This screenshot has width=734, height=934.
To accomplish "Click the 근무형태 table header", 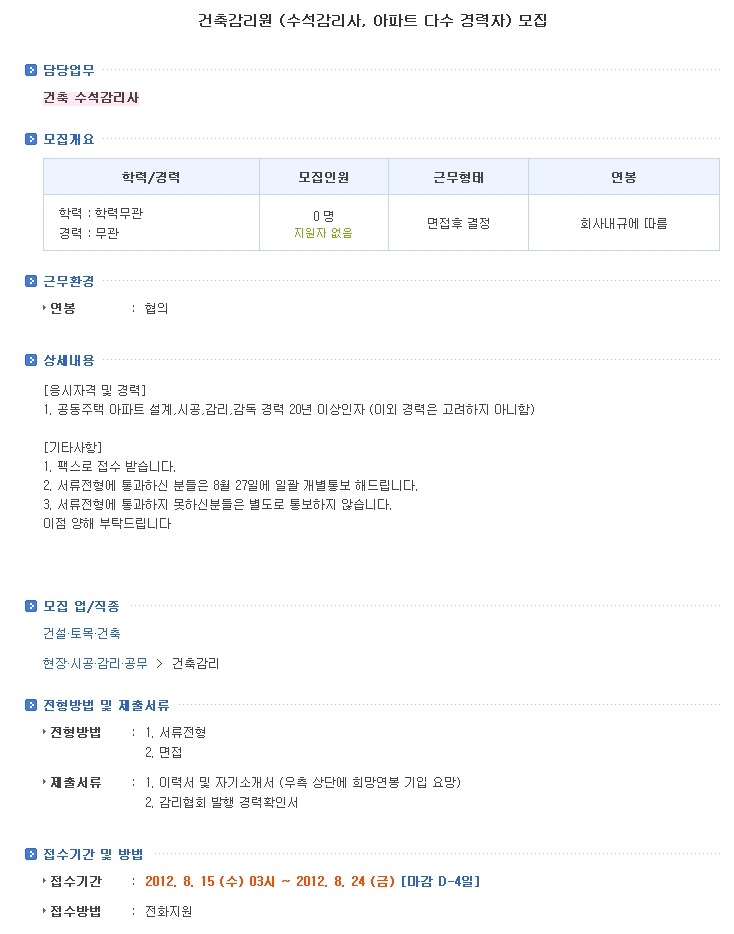I will (459, 177).
